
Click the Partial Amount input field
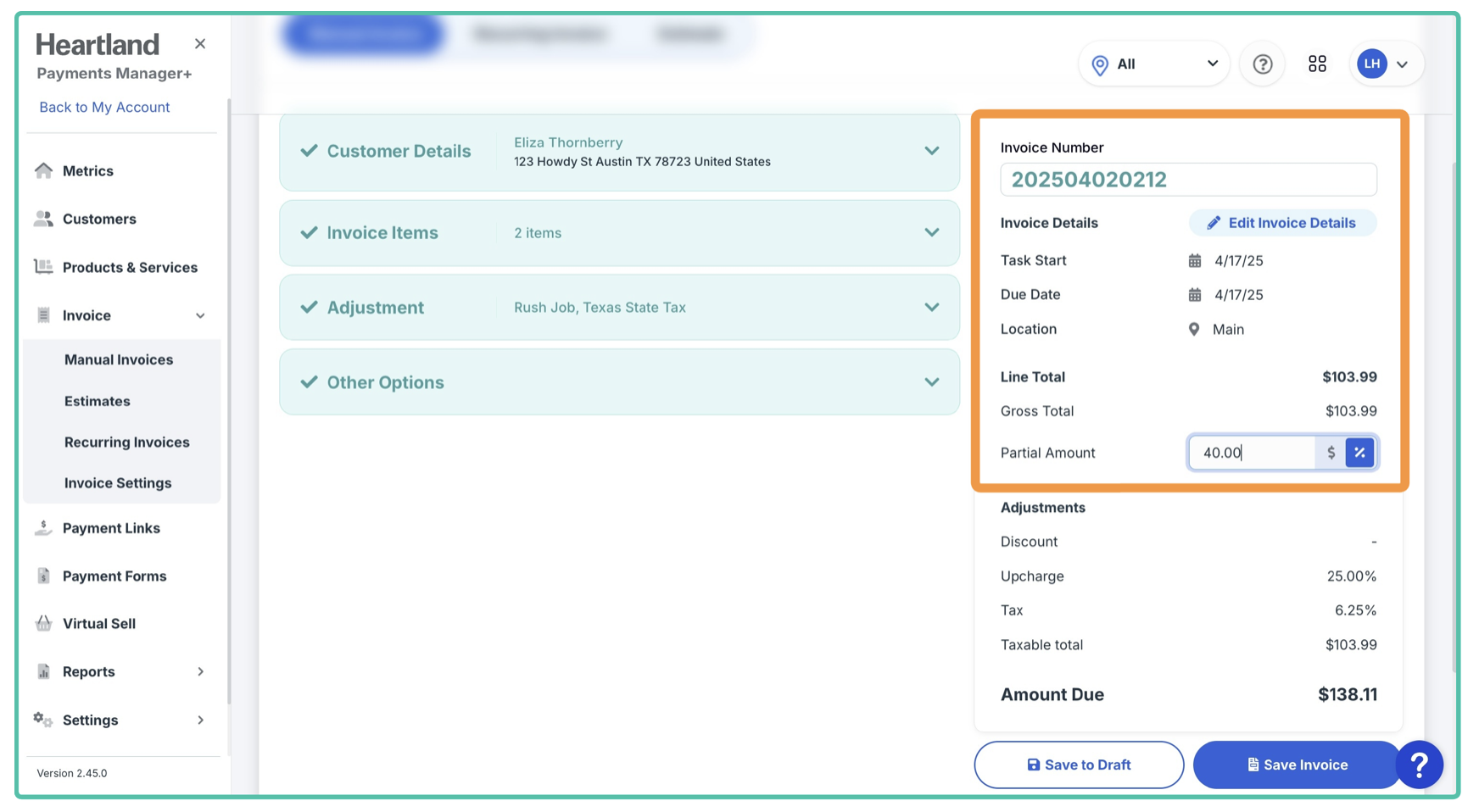1251,453
